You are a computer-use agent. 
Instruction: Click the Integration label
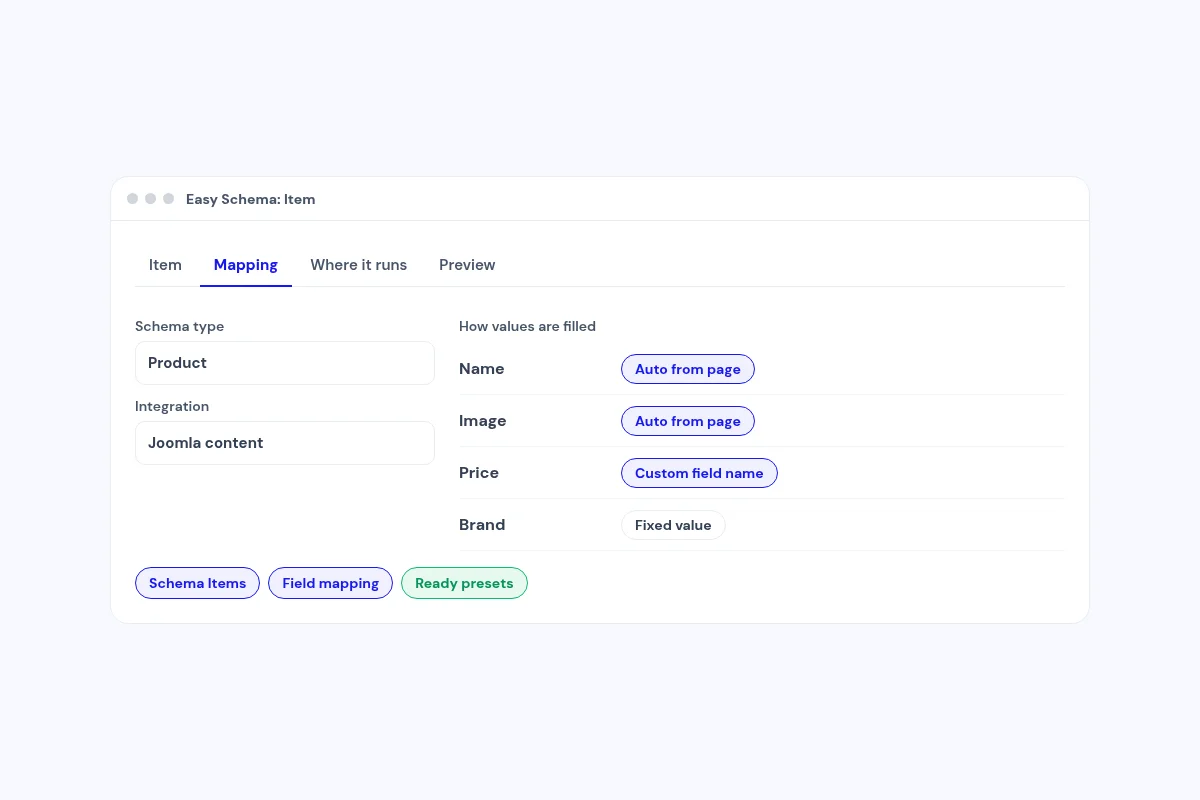(172, 406)
